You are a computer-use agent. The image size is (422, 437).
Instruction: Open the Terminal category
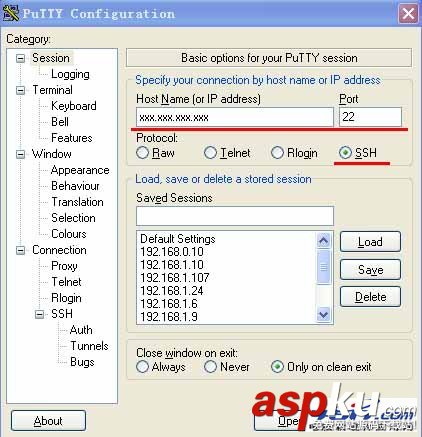52,90
